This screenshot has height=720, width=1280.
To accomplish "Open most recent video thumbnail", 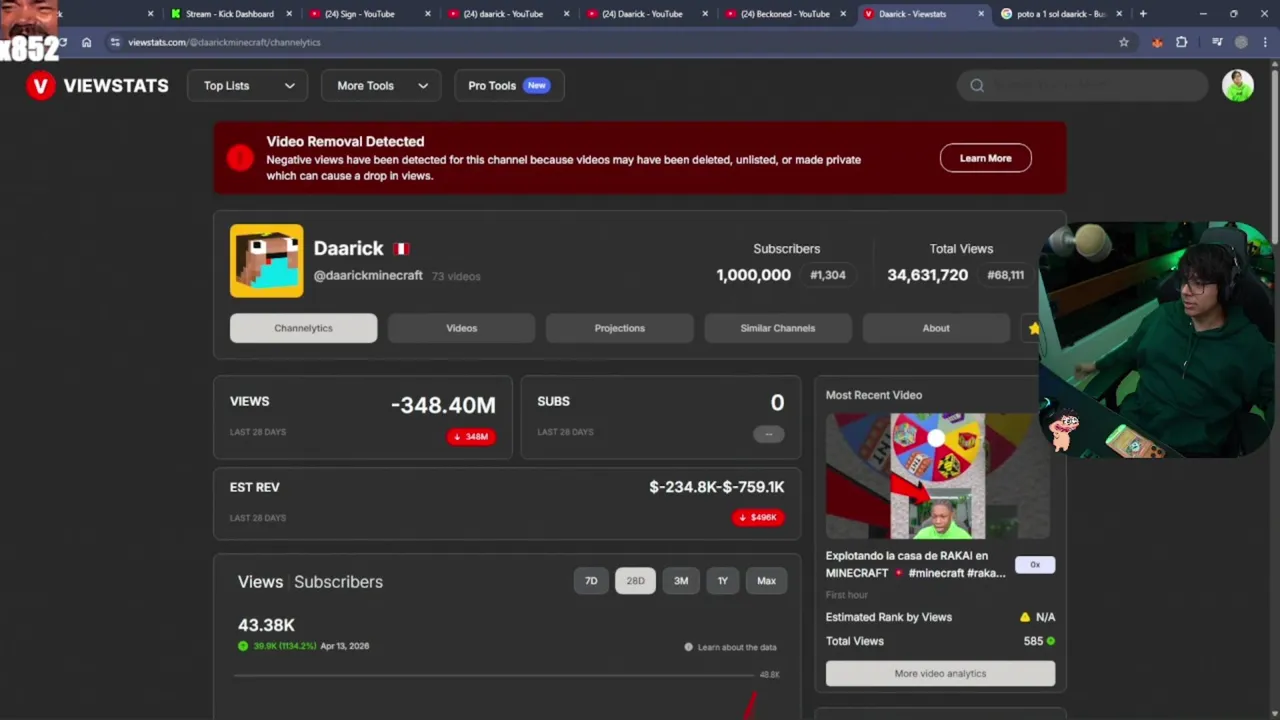I will [938, 476].
